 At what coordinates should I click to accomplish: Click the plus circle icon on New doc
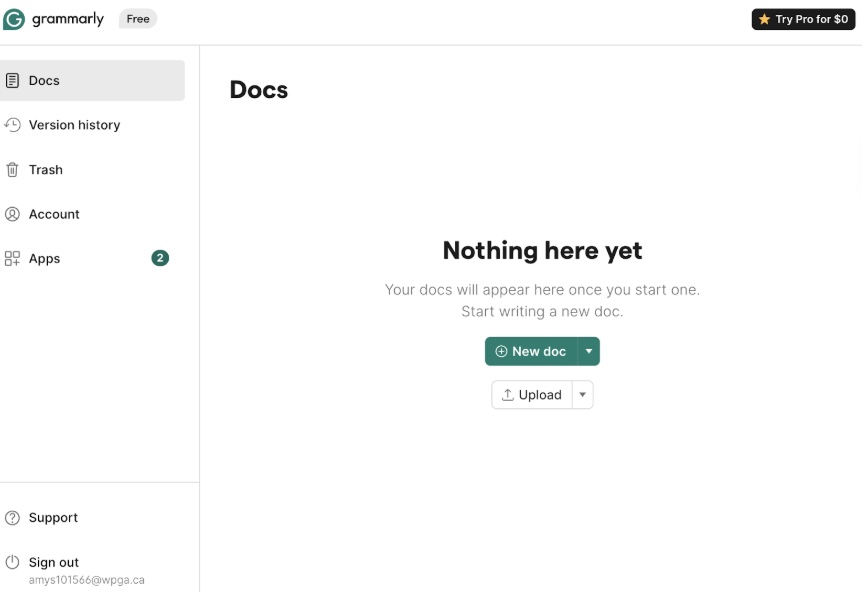[x=501, y=351]
